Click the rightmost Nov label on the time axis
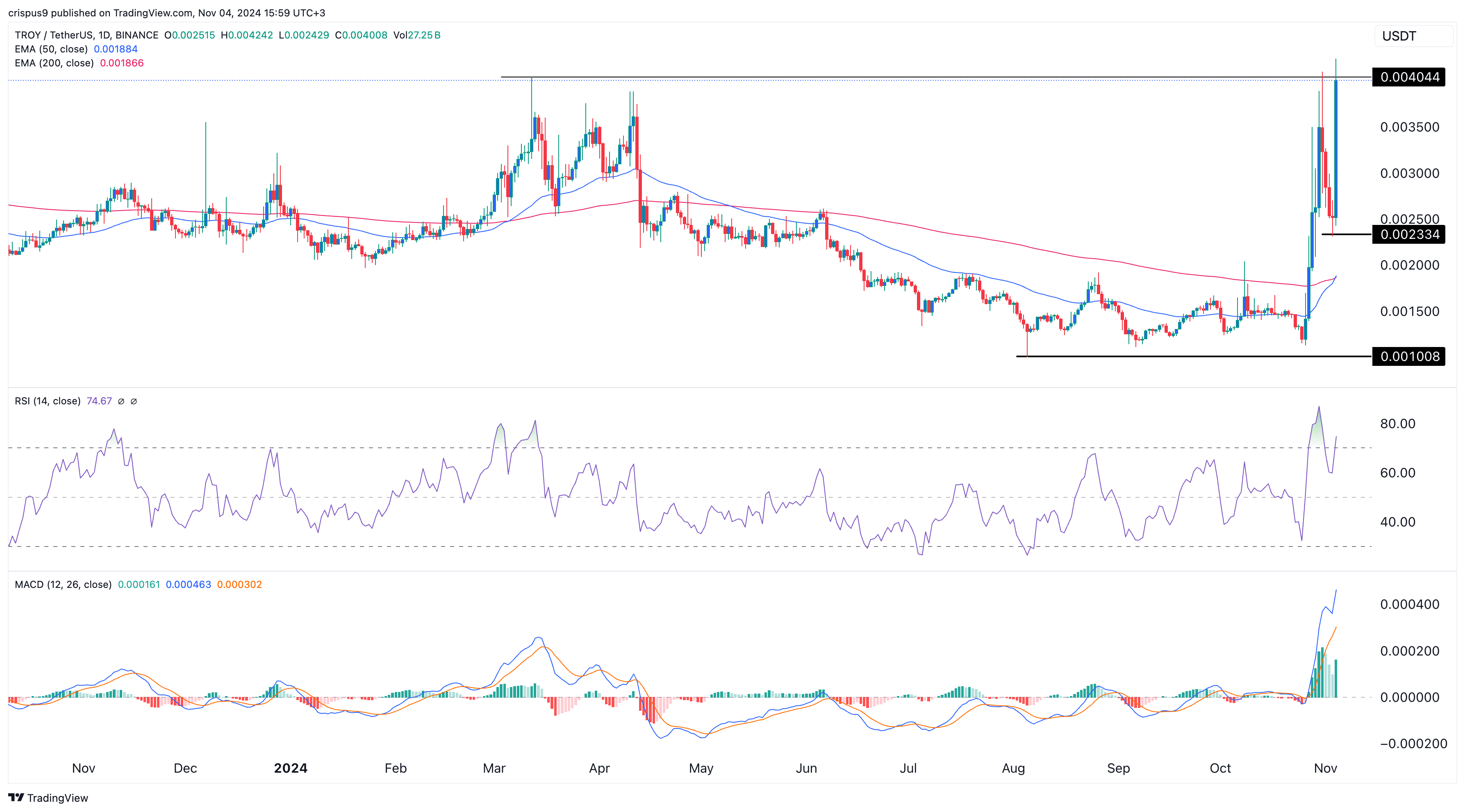 [1326, 768]
